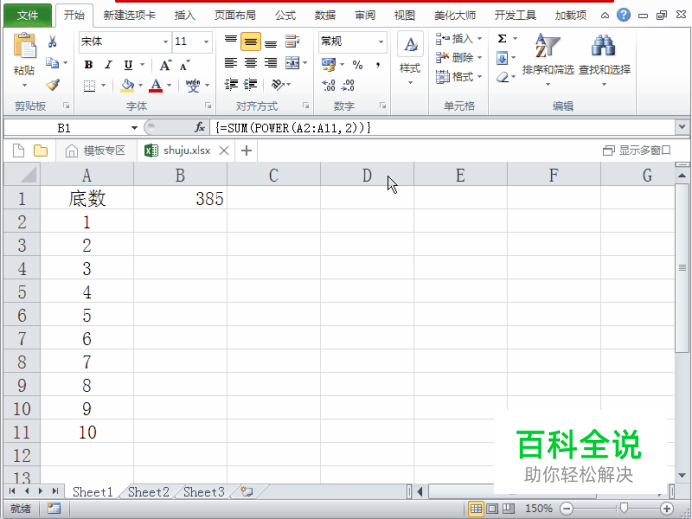The height and width of the screenshot is (519, 692).
Task: Click the fx Insert Function icon
Action: coord(200,128)
